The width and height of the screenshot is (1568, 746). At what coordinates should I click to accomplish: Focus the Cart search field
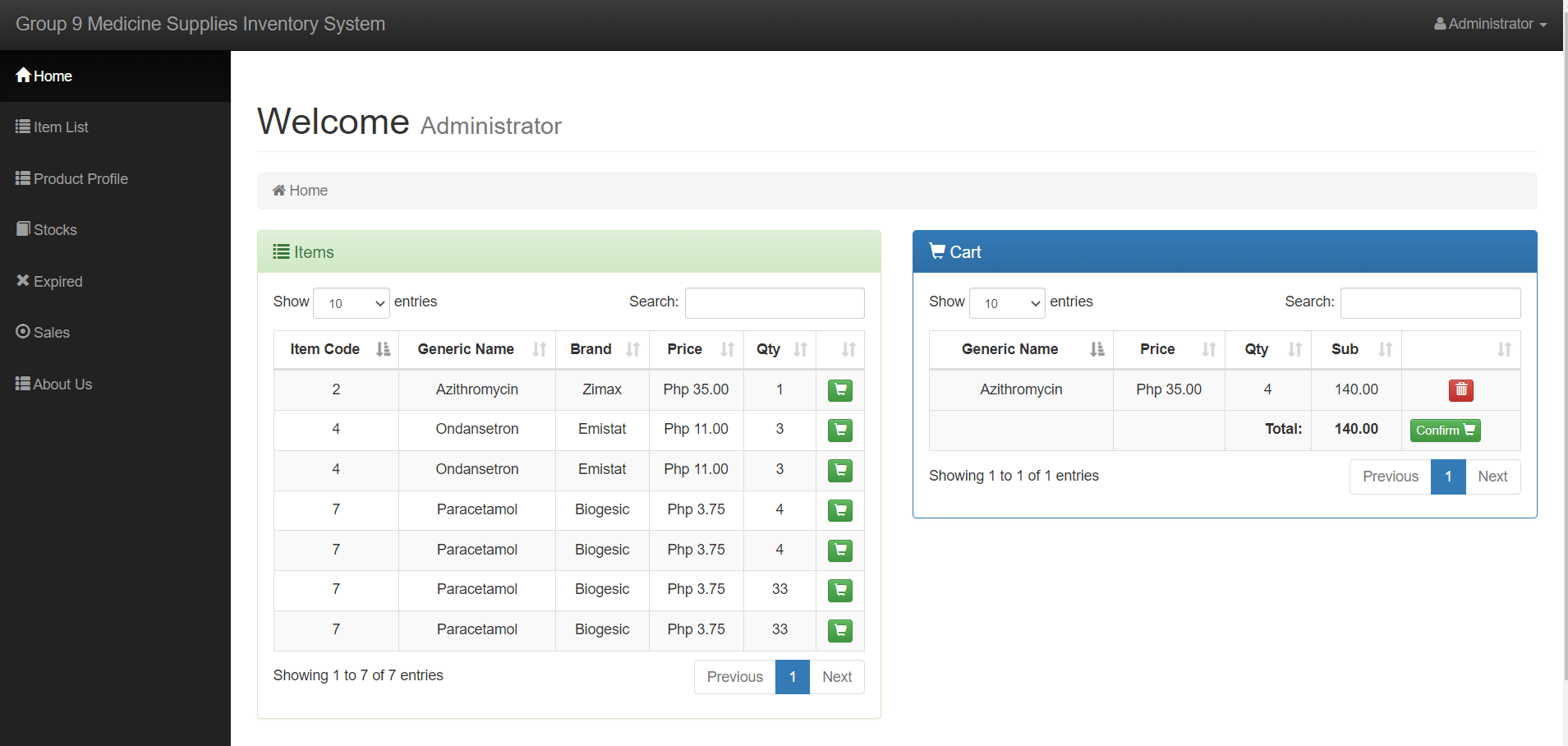tap(1430, 303)
